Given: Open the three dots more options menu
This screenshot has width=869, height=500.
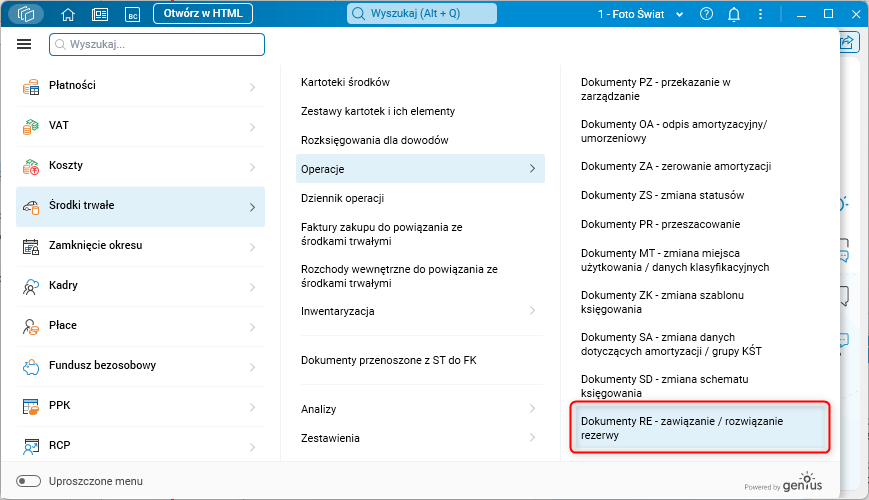Looking at the screenshot, I should tap(760, 14).
